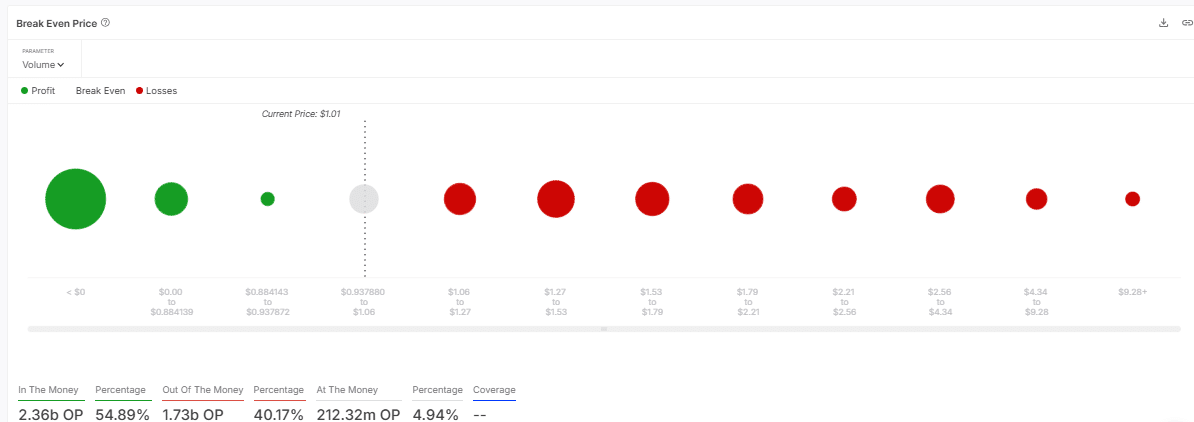This screenshot has height=422, width=1194.
Task: Click the Out Of The Money label
Action: point(203,390)
